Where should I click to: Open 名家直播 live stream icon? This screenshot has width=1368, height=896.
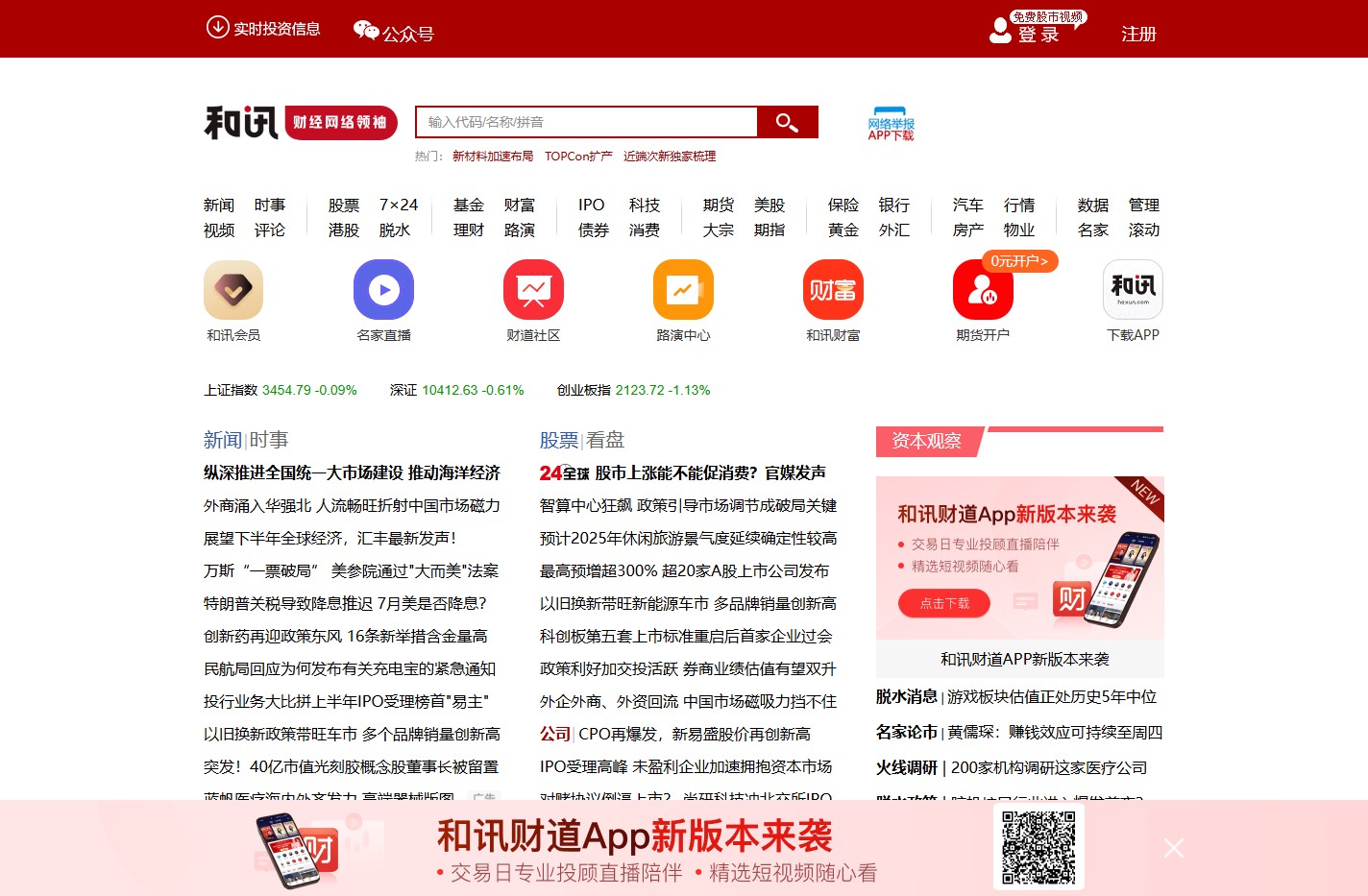[383, 289]
